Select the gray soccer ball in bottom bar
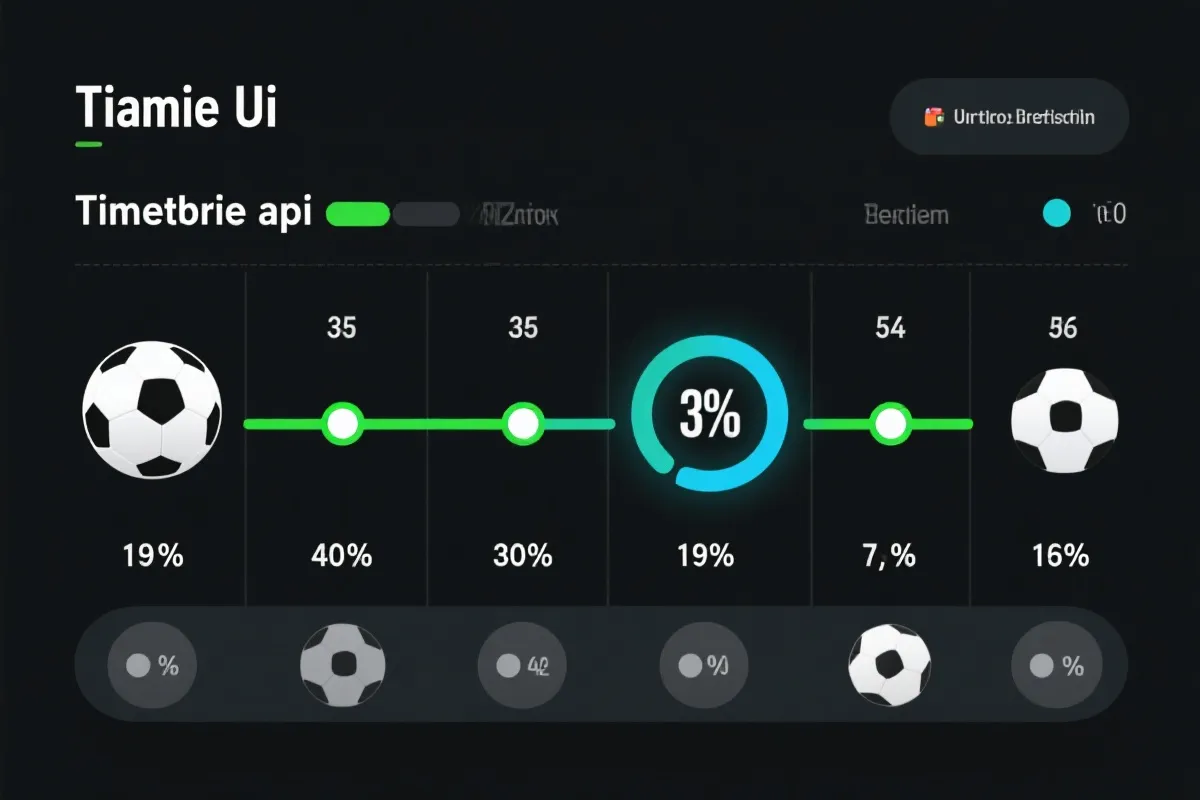 (x=343, y=665)
